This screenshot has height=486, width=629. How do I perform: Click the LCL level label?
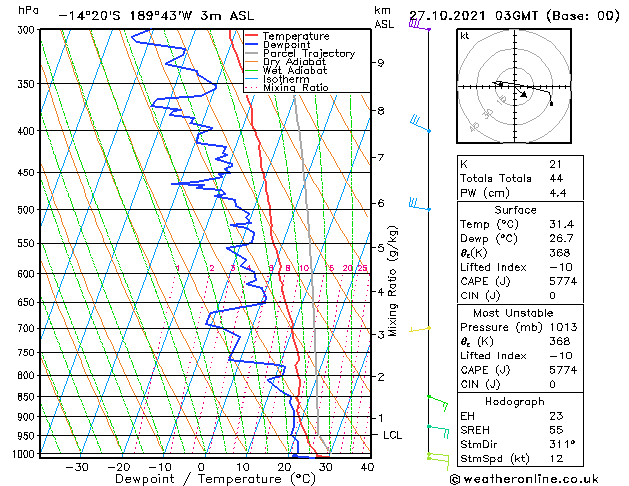point(393,435)
